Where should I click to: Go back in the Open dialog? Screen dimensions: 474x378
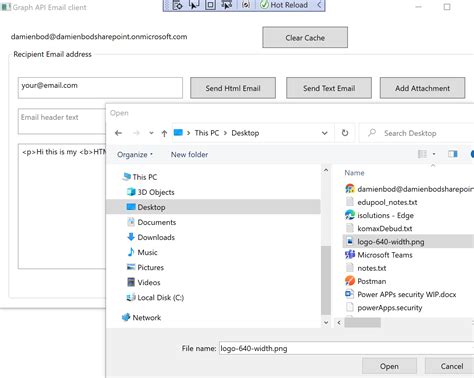pos(118,133)
